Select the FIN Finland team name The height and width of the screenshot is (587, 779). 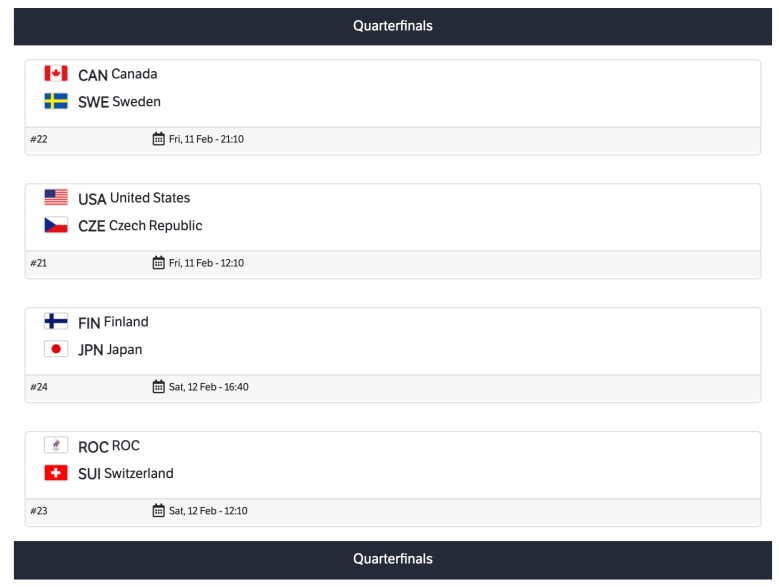[x=113, y=323]
